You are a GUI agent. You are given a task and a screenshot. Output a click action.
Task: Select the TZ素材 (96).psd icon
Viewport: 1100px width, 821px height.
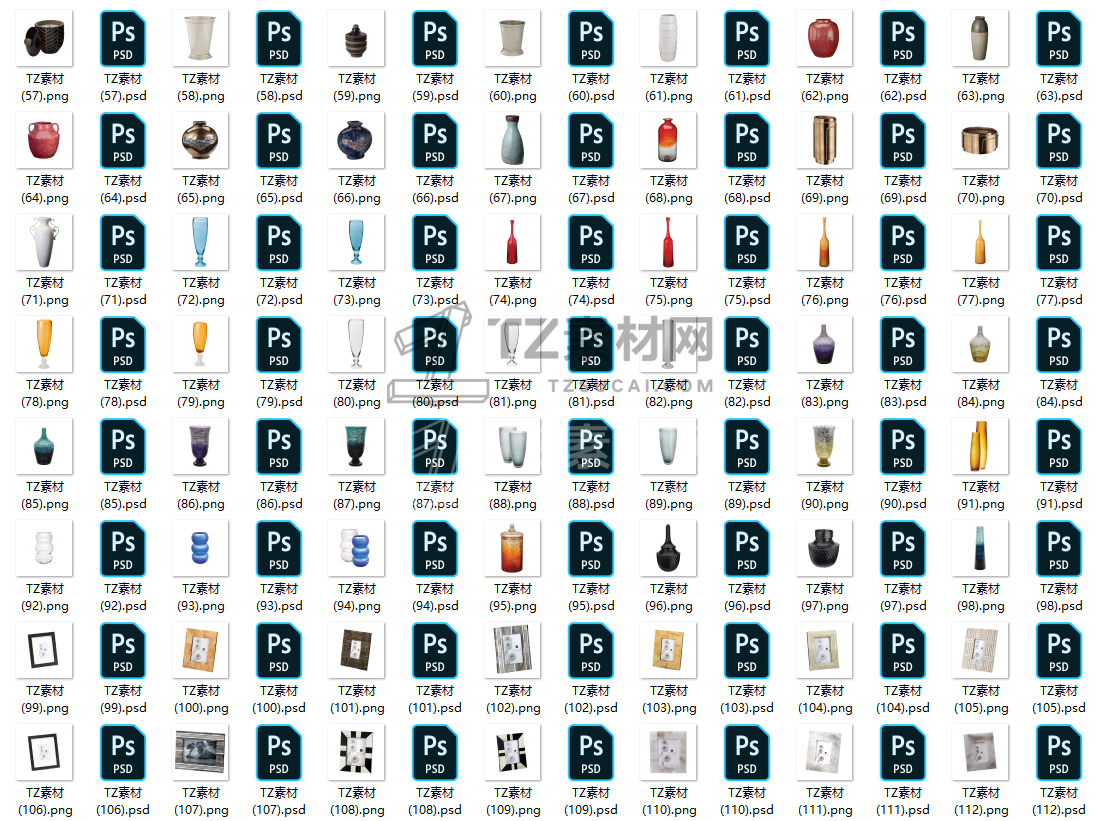(746, 549)
